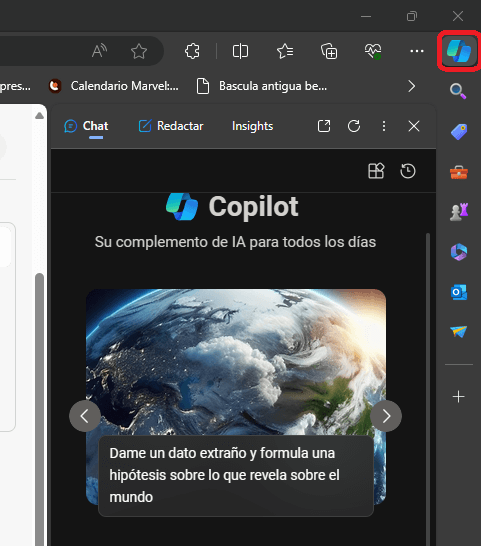Close the Copilot pane
The height and width of the screenshot is (546, 481).
coord(414,126)
